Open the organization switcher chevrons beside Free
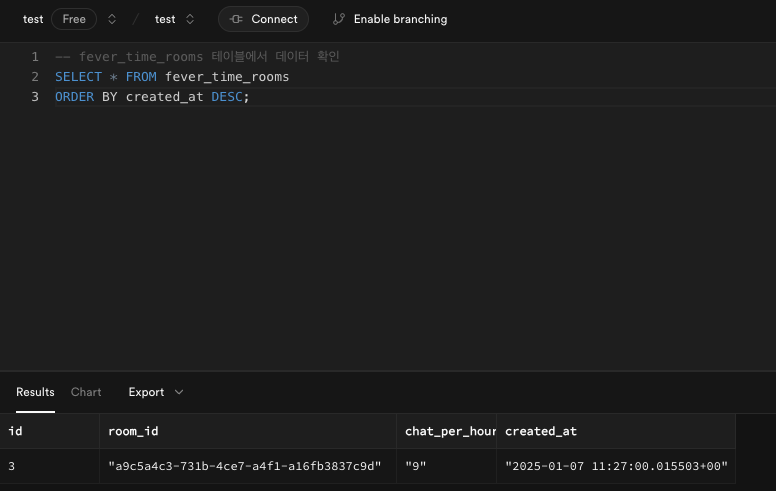The width and height of the screenshot is (776, 491). pyautogui.click(x=112, y=19)
